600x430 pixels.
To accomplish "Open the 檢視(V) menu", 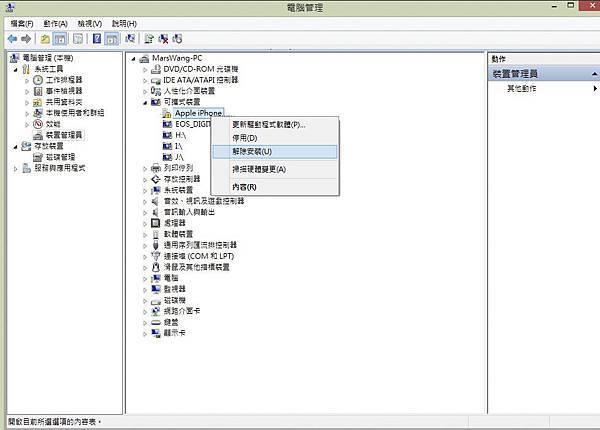I will coord(90,24).
